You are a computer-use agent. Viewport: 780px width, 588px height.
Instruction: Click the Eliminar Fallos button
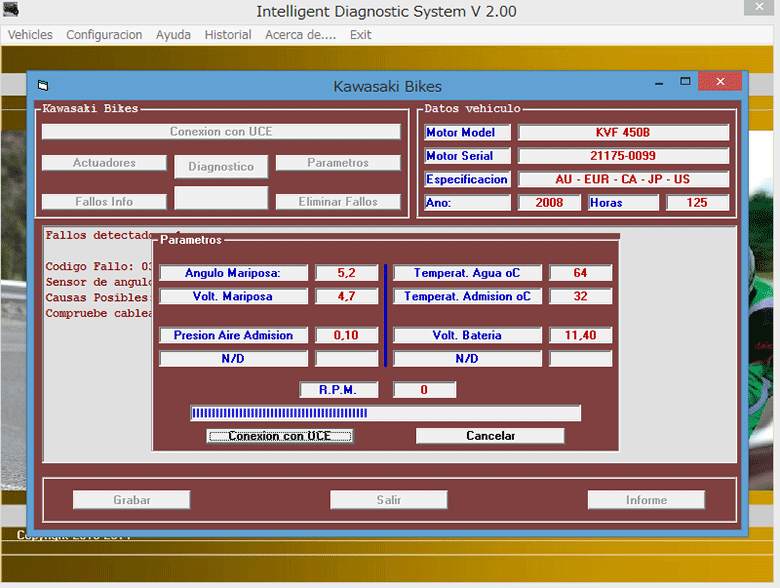[338, 201]
